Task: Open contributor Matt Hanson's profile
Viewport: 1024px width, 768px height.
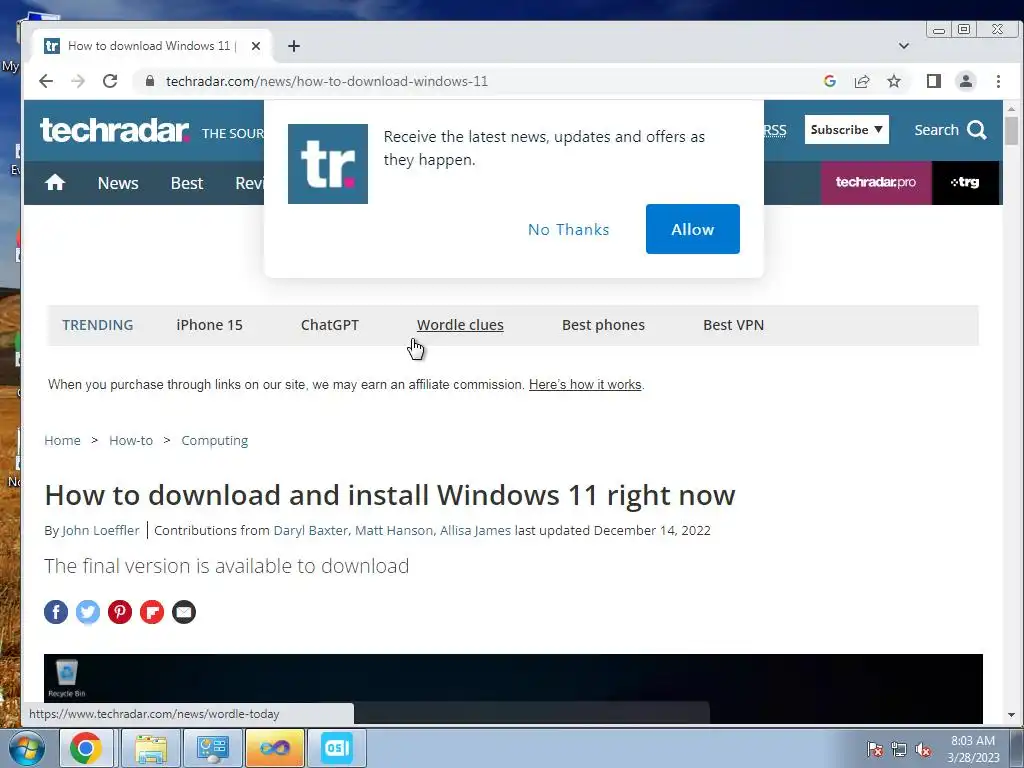Action: pos(393,530)
